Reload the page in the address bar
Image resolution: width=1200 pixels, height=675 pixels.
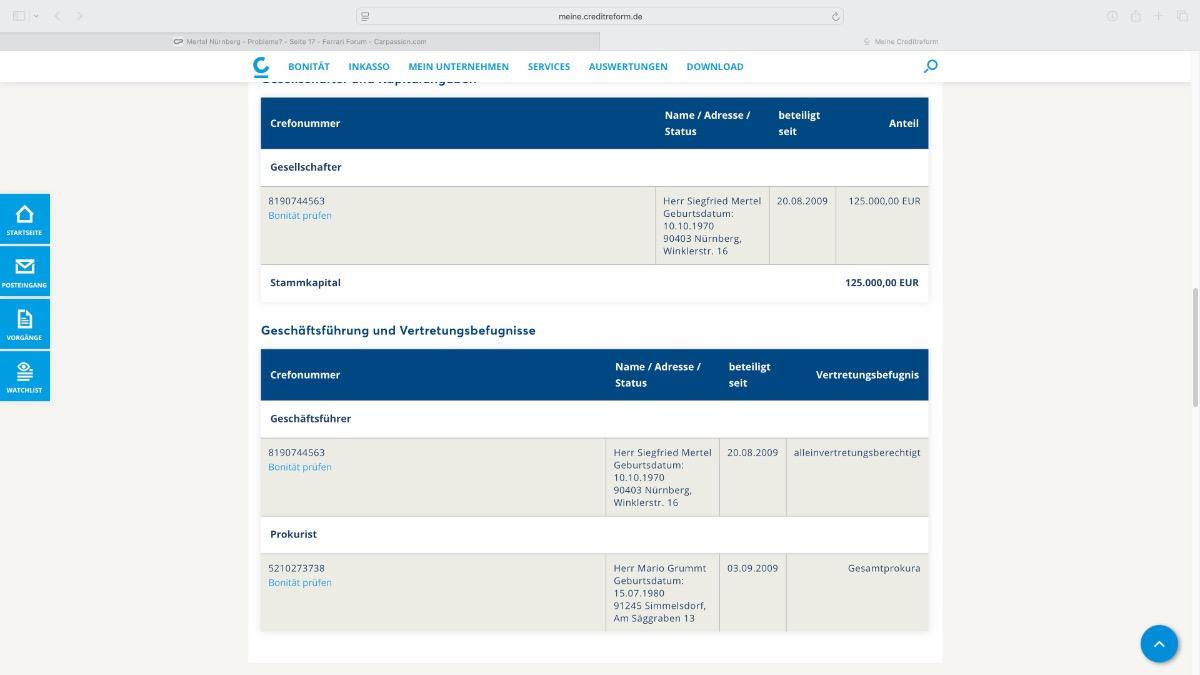tap(835, 16)
